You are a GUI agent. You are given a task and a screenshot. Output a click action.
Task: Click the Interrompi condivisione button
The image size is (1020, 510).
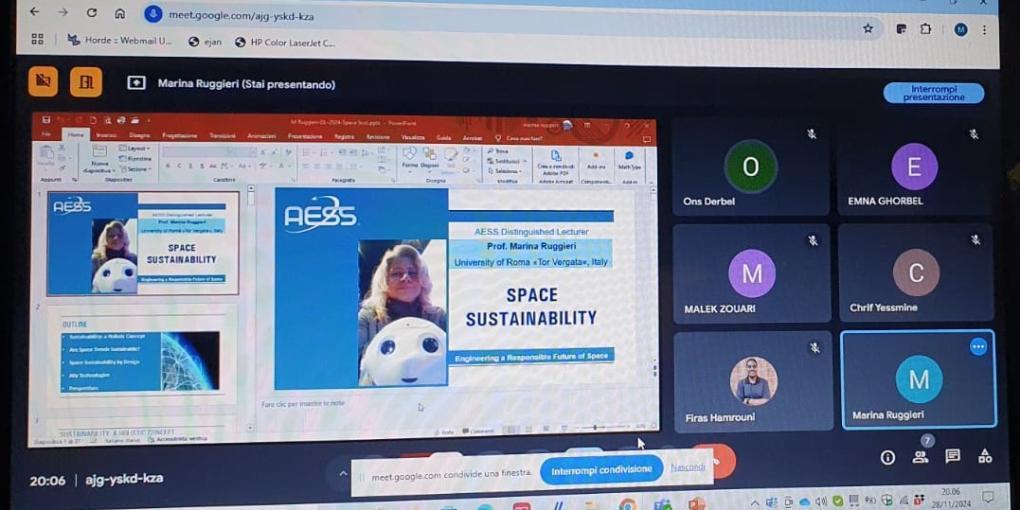click(601, 469)
